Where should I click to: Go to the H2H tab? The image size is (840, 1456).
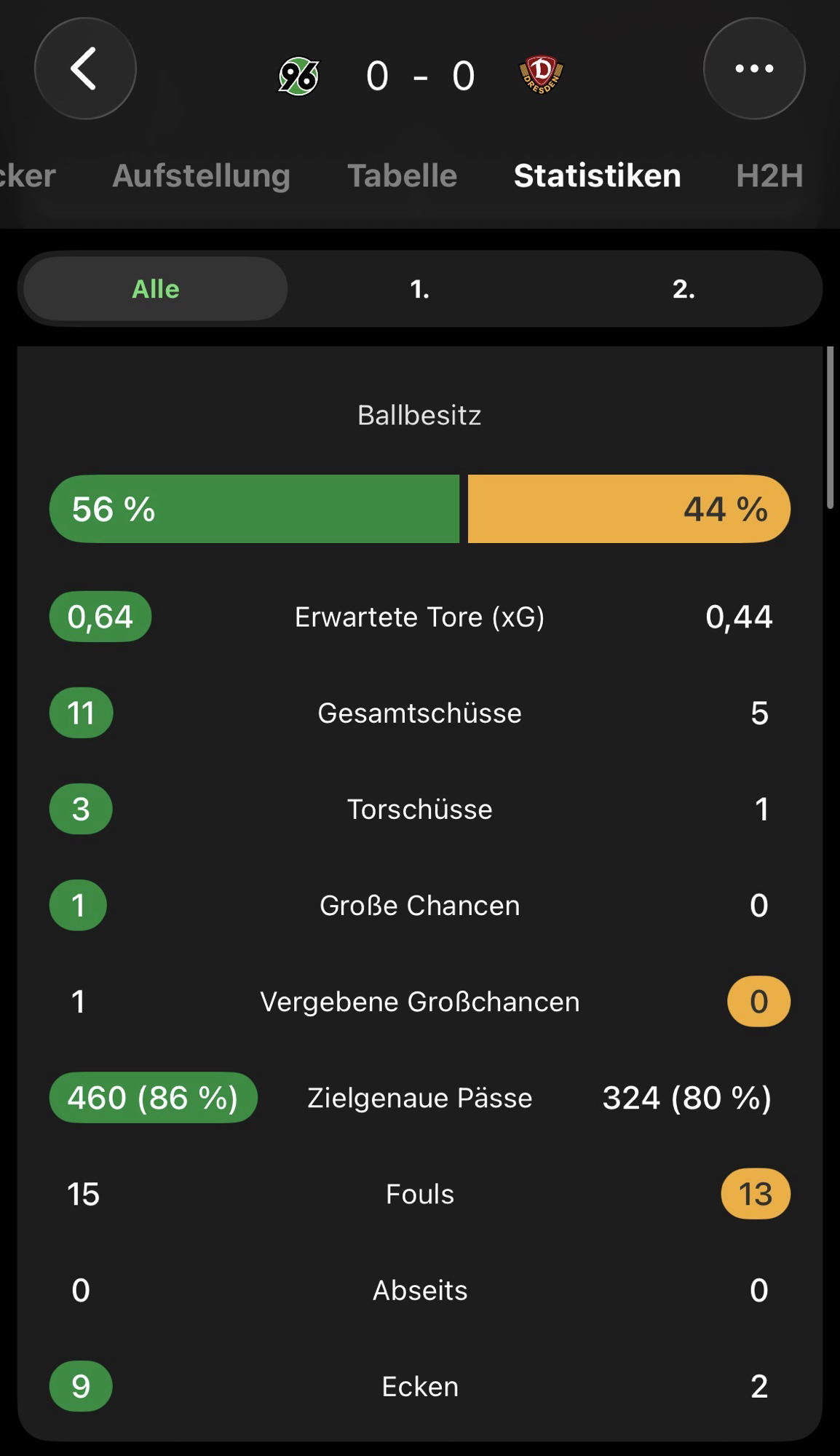(769, 175)
